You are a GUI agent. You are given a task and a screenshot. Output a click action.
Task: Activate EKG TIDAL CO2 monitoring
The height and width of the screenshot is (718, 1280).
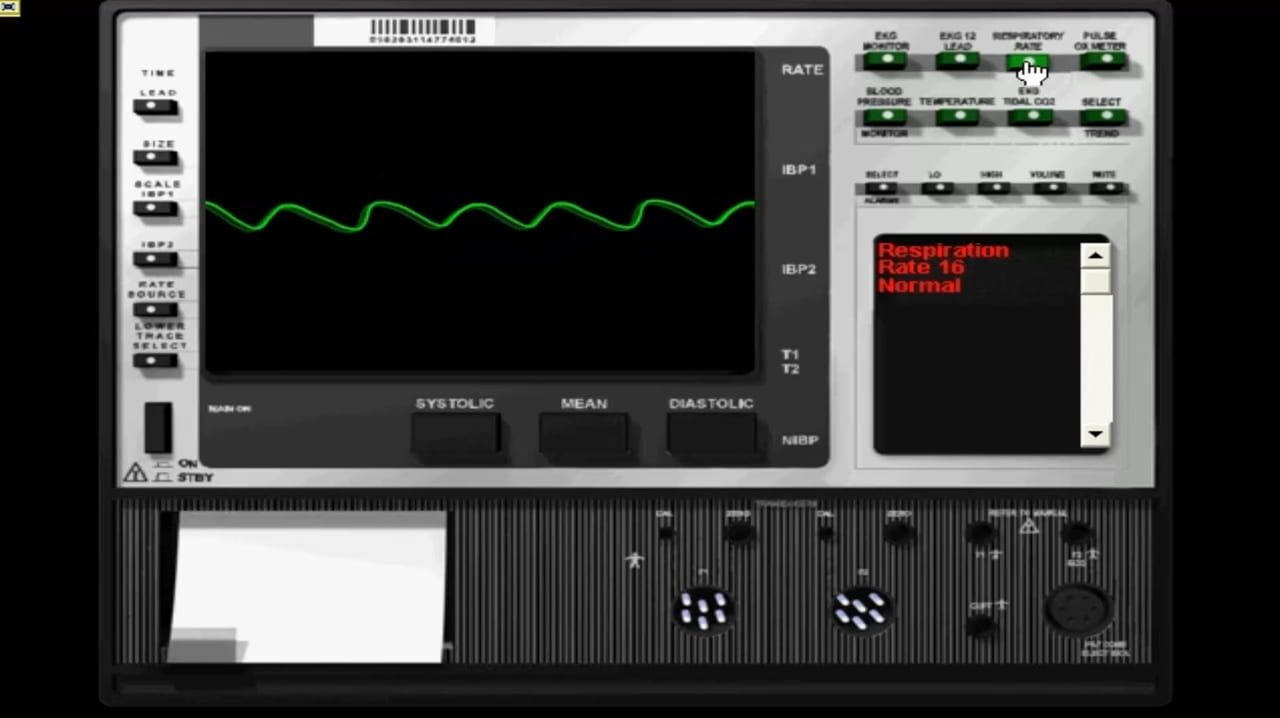pos(1030,117)
